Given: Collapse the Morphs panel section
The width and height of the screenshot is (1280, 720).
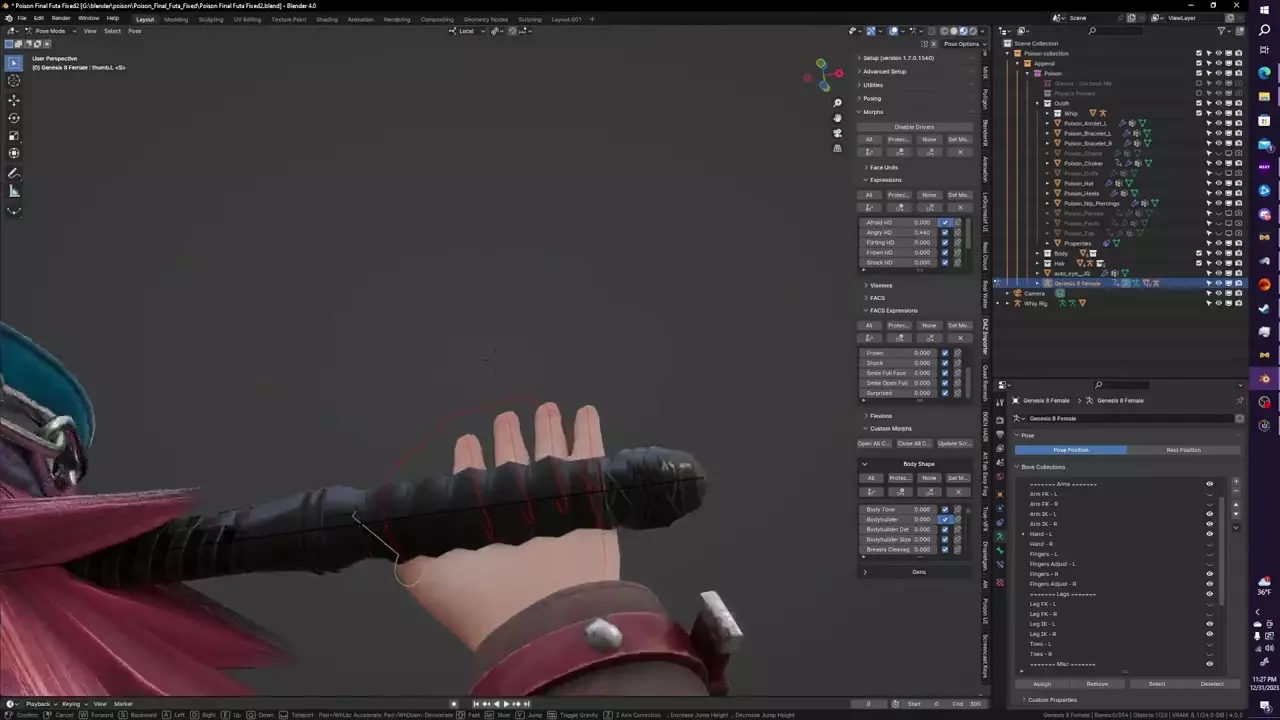Looking at the screenshot, I should 872,112.
